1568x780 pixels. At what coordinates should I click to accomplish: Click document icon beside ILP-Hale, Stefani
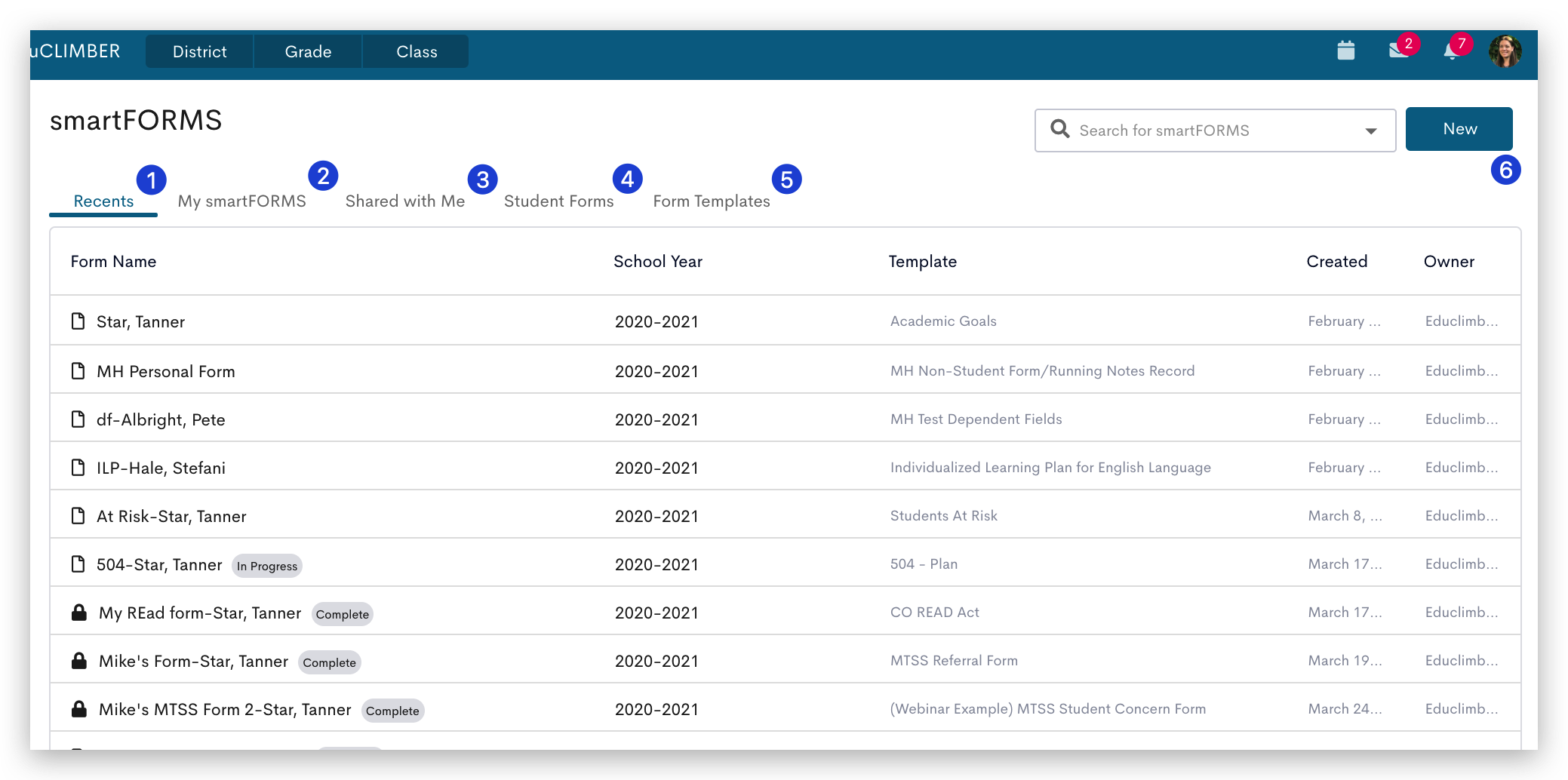click(78, 468)
